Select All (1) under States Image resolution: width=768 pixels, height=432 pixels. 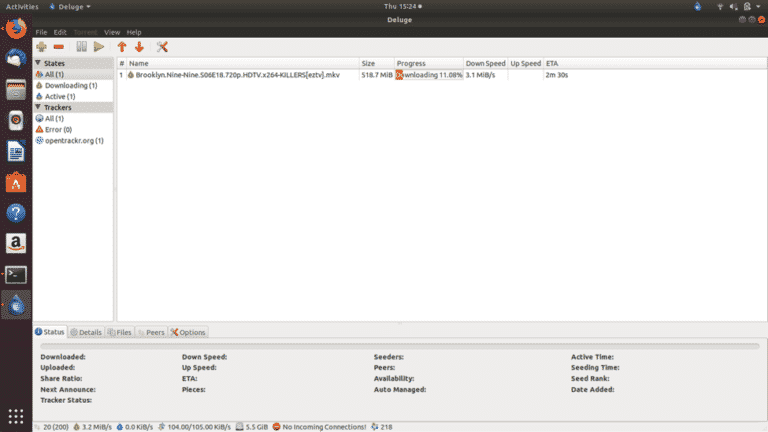[73, 74]
